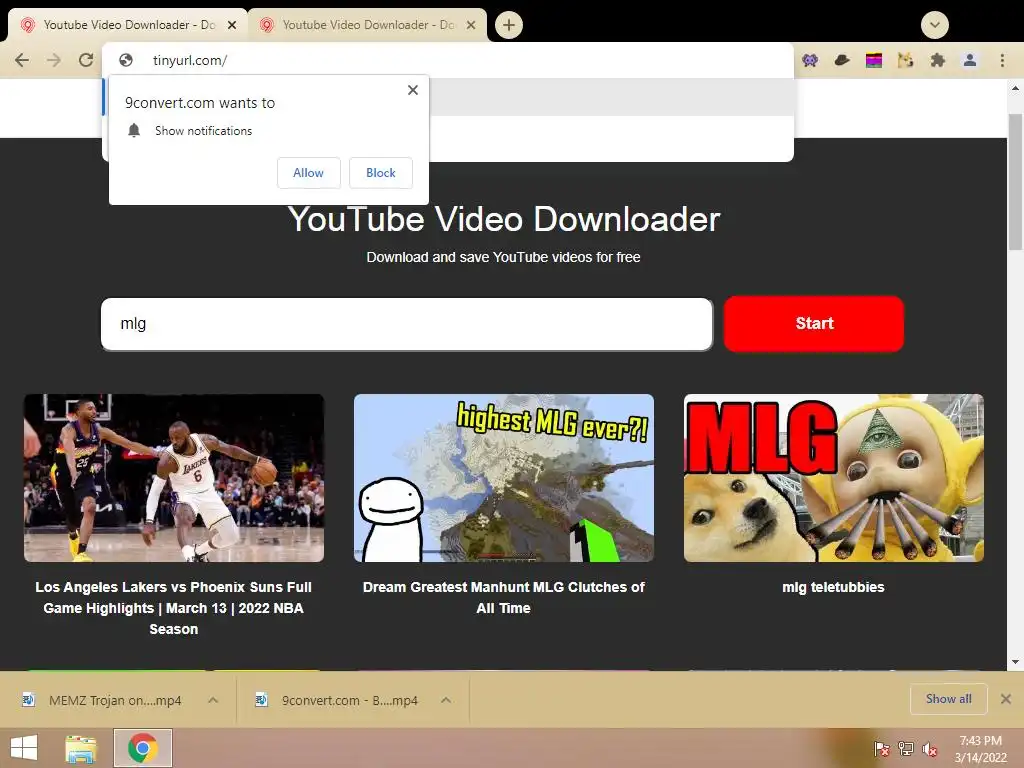This screenshot has width=1024, height=768.
Task: Open the mlg teletubbies thumbnail
Action: tap(833, 477)
